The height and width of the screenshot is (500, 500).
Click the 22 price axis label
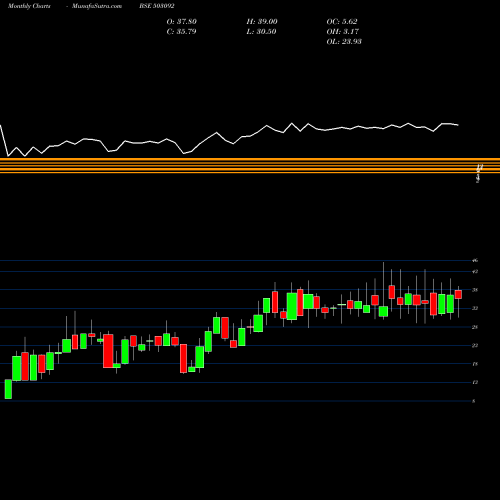(x=475, y=345)
